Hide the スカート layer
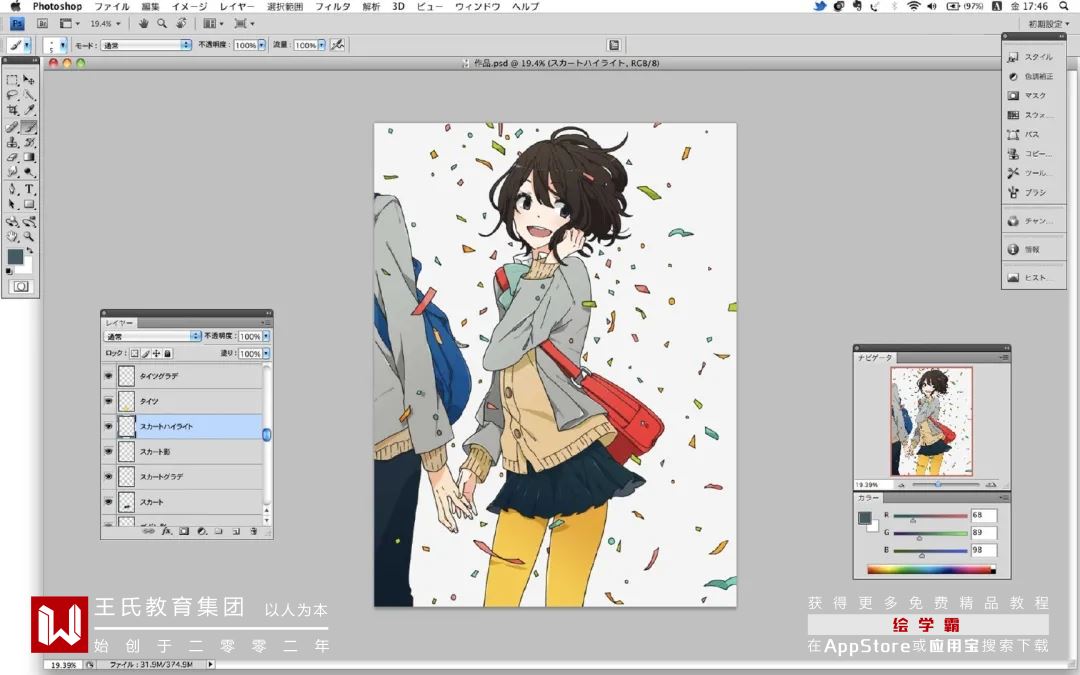1080x675 pixels. (108, 502)
